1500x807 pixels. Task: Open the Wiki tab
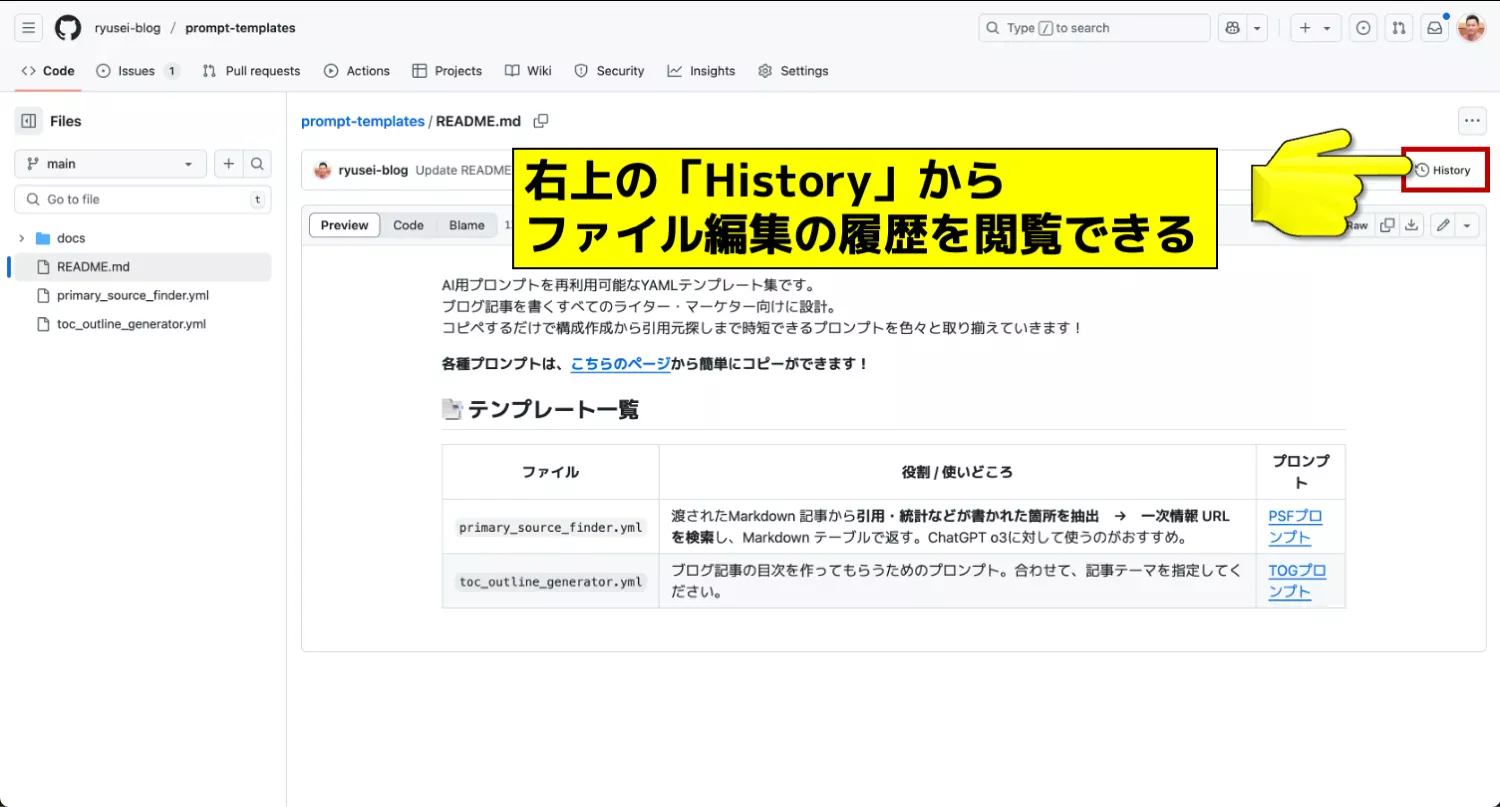(x=528, y=71)
